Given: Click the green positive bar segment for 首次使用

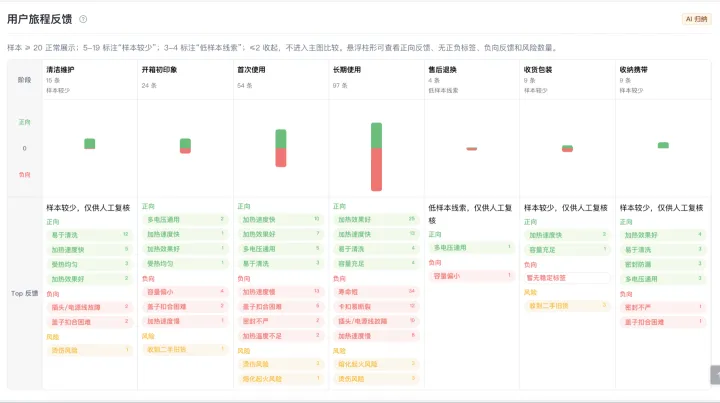Looking at the screenshot, I should [x=281, y=139].
